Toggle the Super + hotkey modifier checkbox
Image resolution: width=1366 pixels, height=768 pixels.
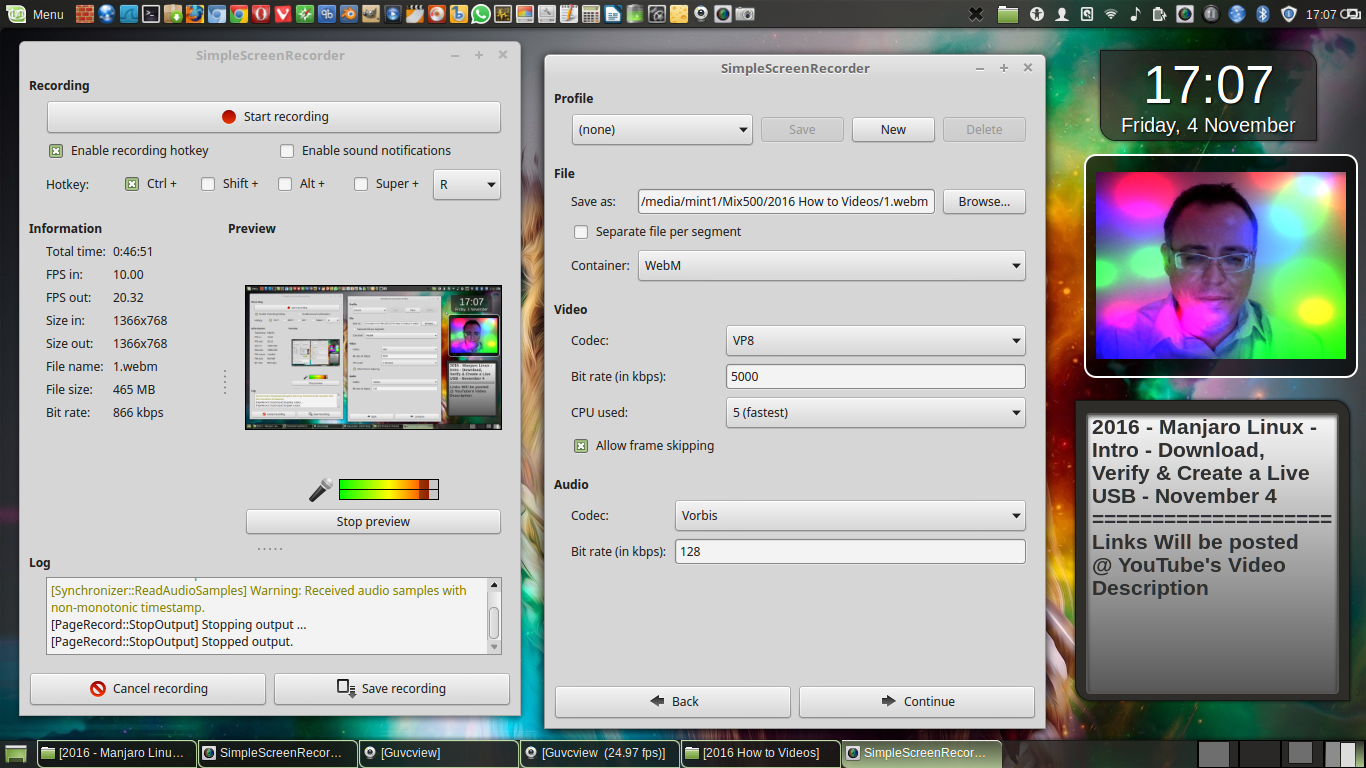click(361, 184)
